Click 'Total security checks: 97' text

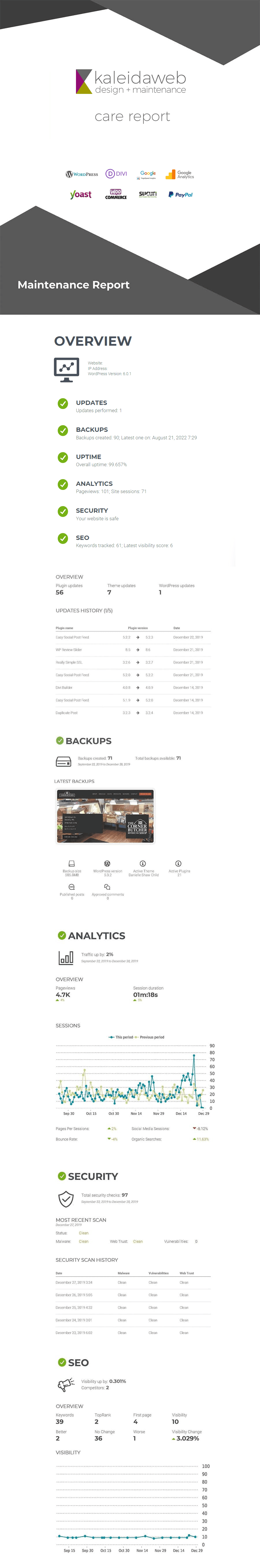[x=105, y=1195]
